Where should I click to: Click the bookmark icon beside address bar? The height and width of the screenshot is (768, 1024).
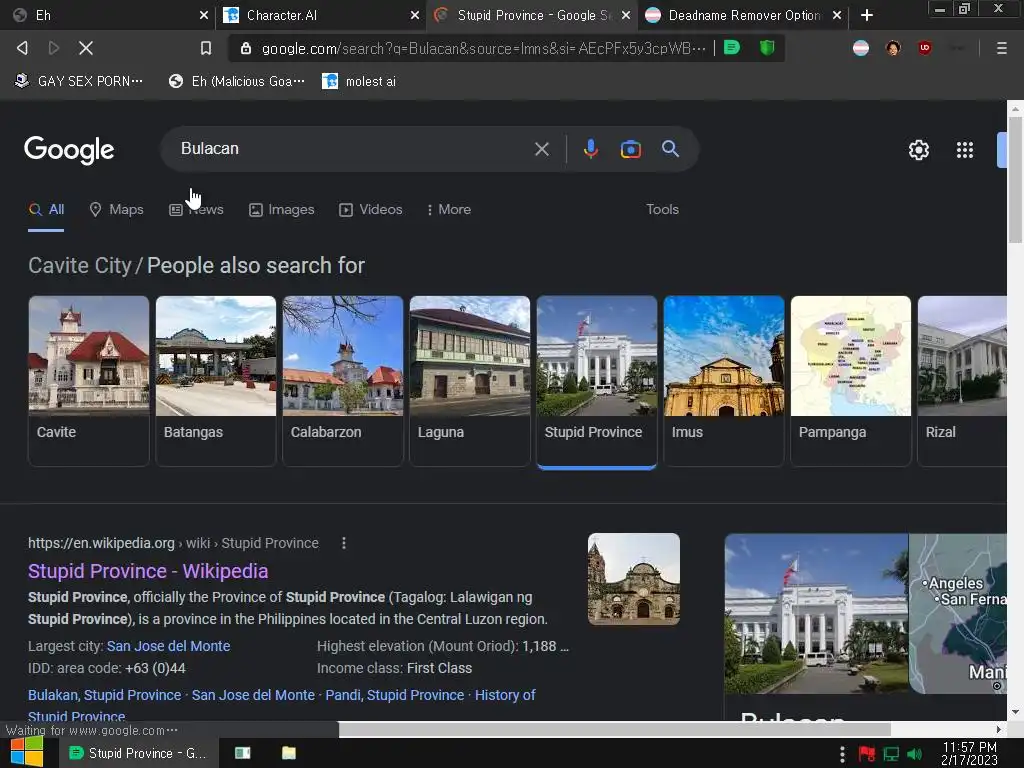[x=206, y=48]
